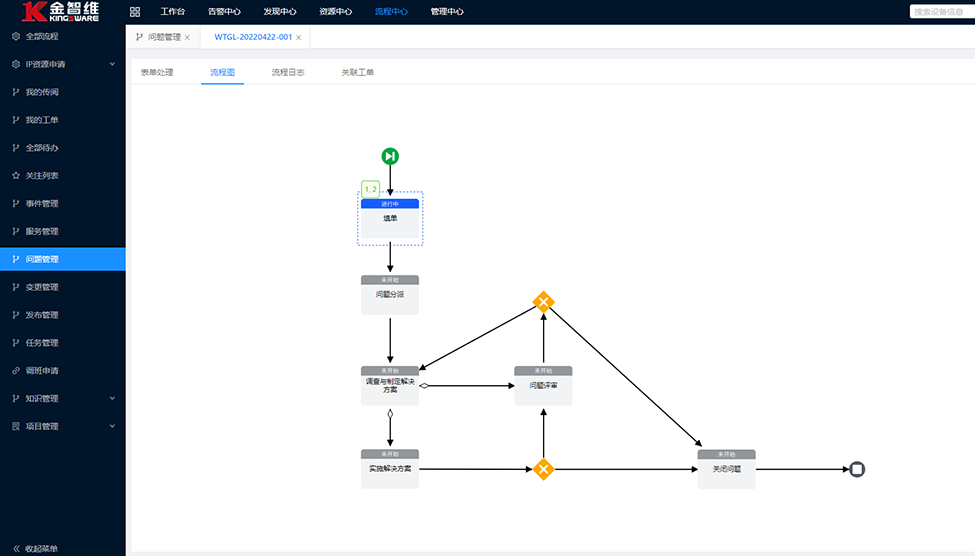Select the 填单 in-progress node
975x556 pixels.
click(x=390, y=219)
